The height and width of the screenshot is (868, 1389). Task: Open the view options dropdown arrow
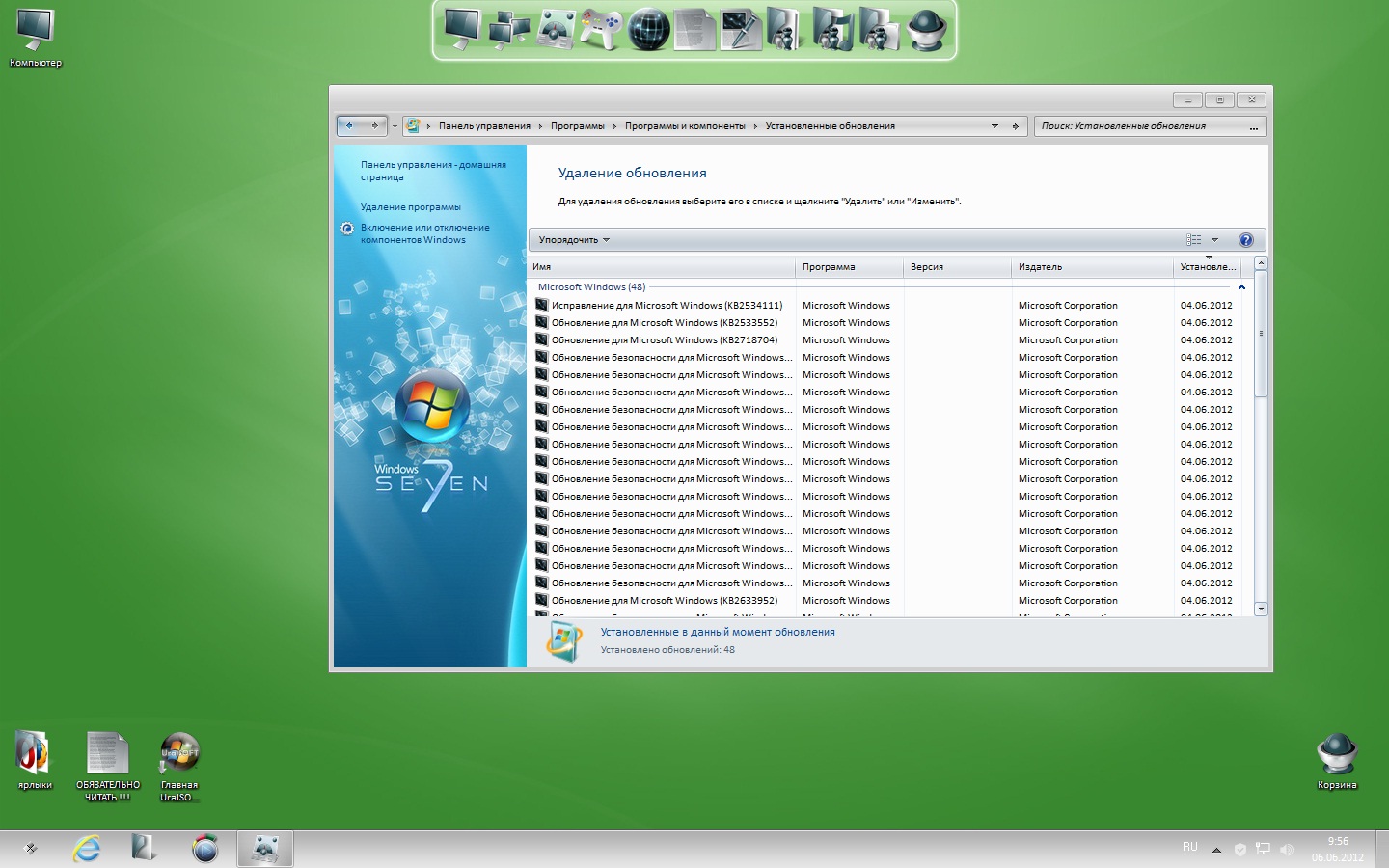1214,240
